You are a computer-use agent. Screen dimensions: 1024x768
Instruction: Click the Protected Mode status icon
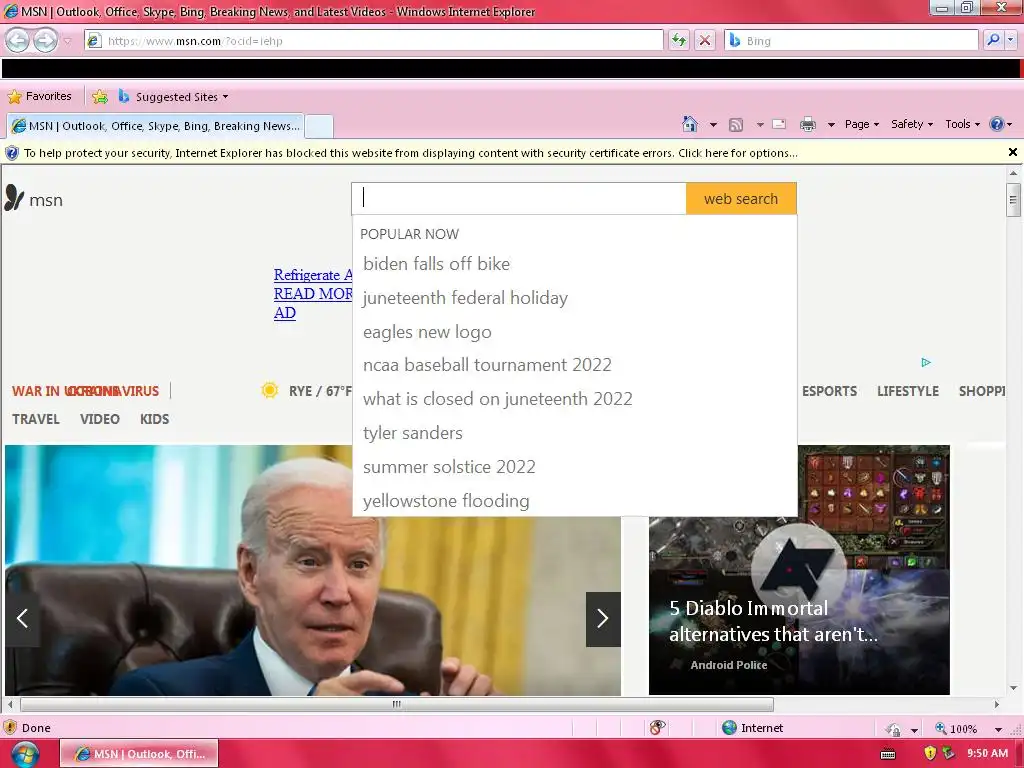(893, 729)
